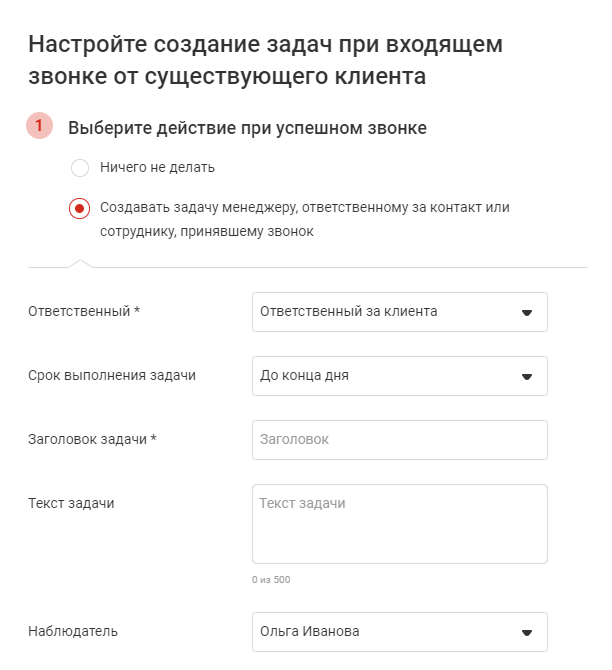Click the "Срок выполнения задачи" label
The width and height of the screenshot is (612, 670).
(x=112, y=376)
